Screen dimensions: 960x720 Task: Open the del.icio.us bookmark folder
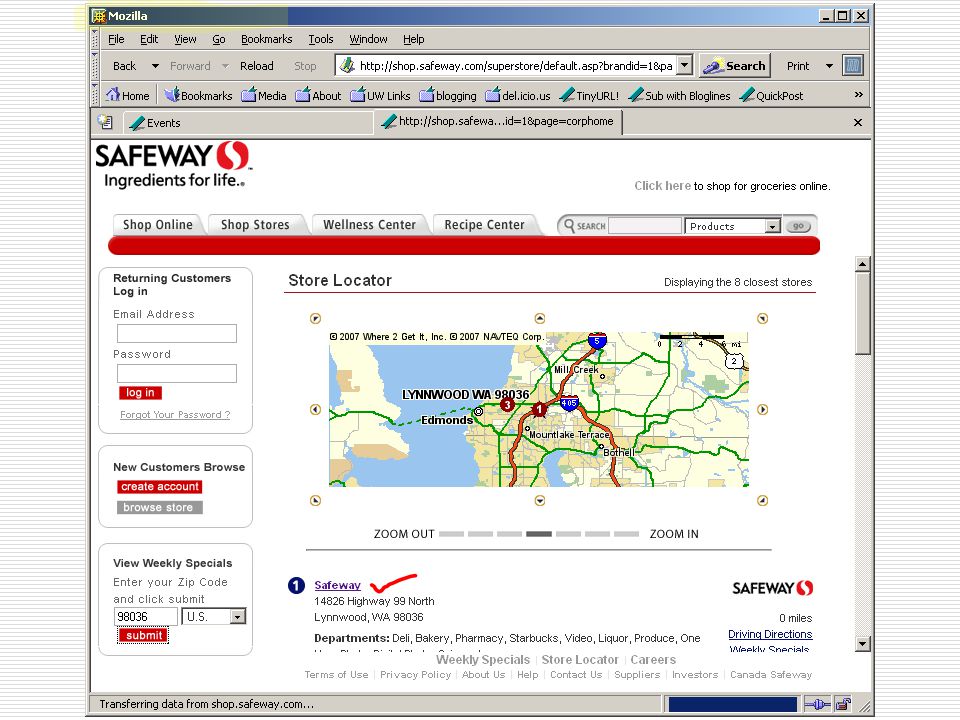tap(517, 96)
